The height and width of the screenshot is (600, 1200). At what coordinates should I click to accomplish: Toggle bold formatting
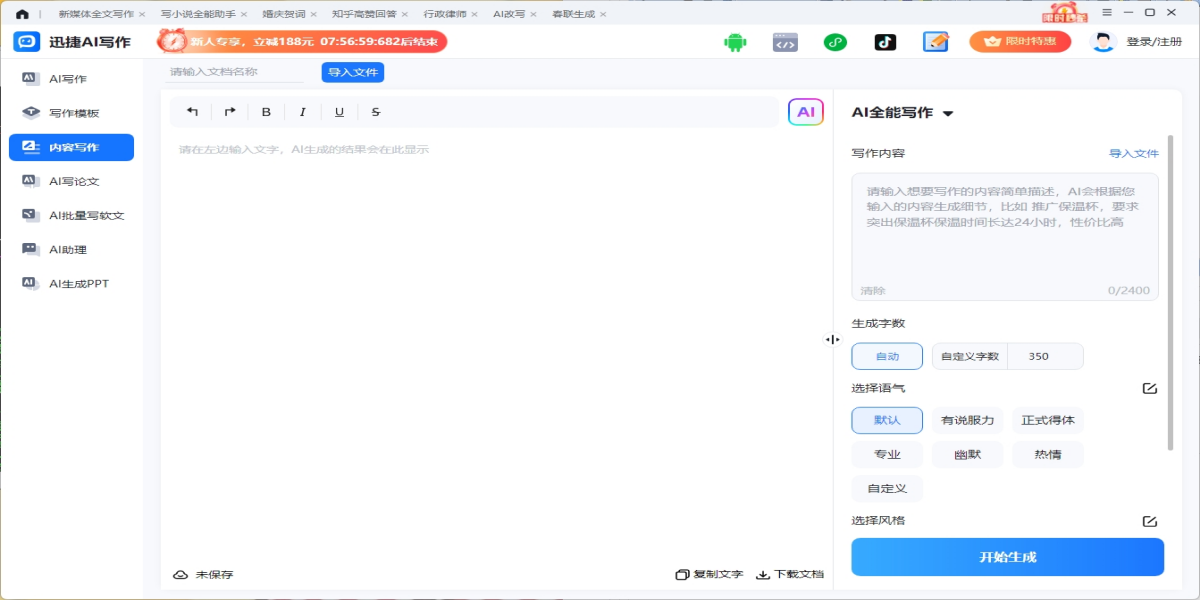tap(266, 112)
